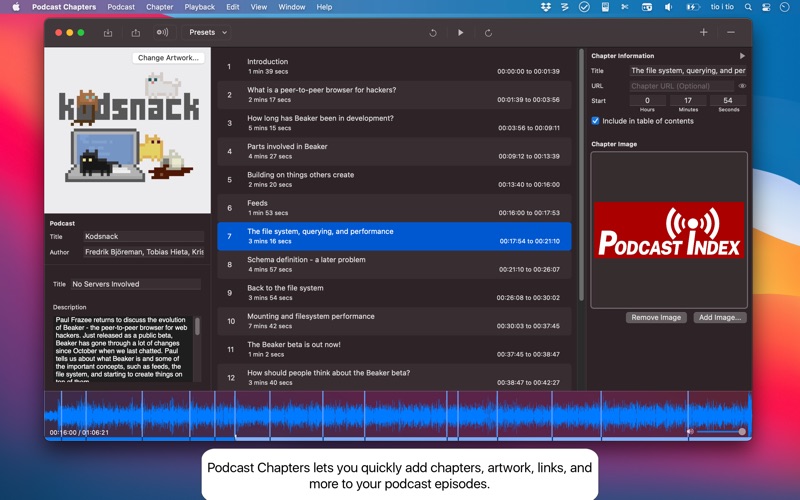Select chapter 1 Introduction
Screen dimensions: 800x500
pos(394,66)
